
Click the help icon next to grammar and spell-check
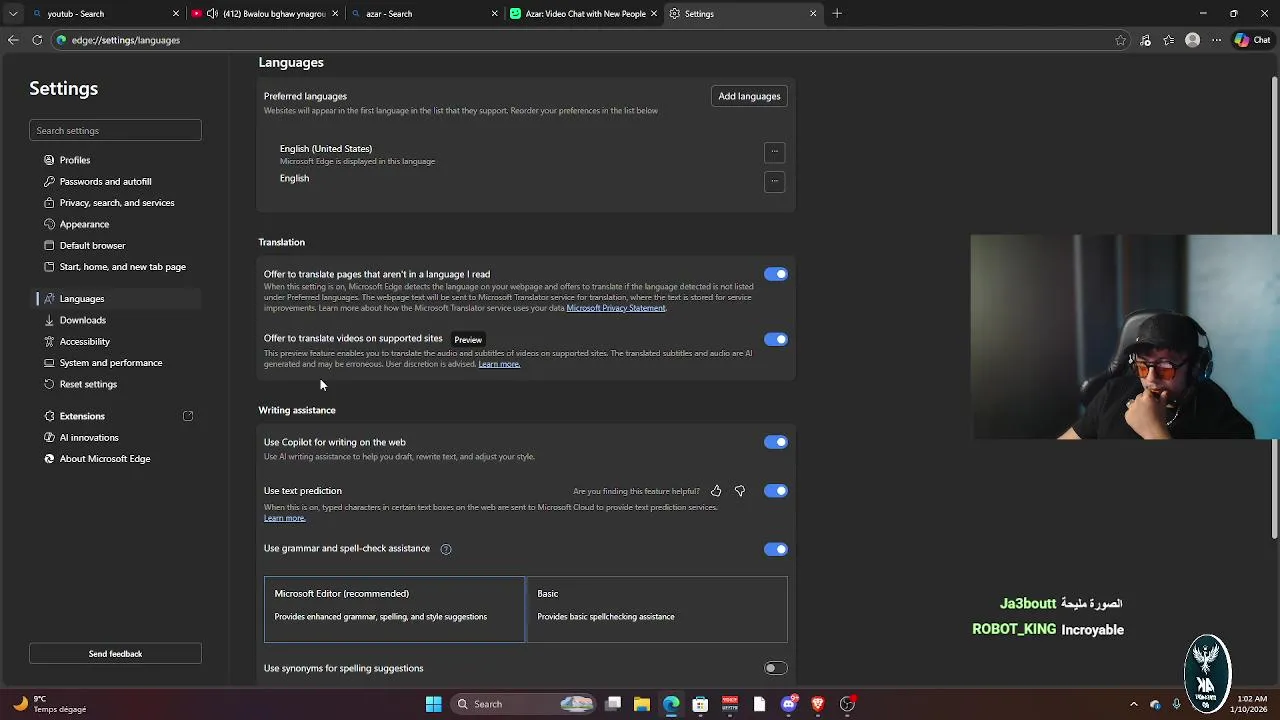click(446, 549)
